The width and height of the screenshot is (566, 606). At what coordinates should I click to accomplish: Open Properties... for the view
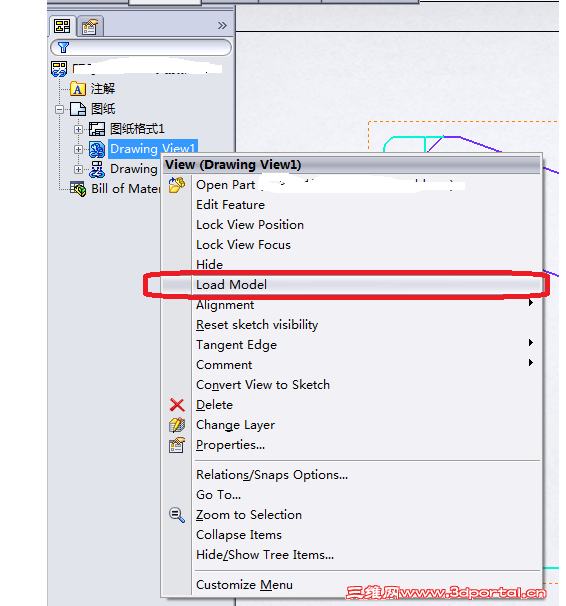(x=231, y=445)
